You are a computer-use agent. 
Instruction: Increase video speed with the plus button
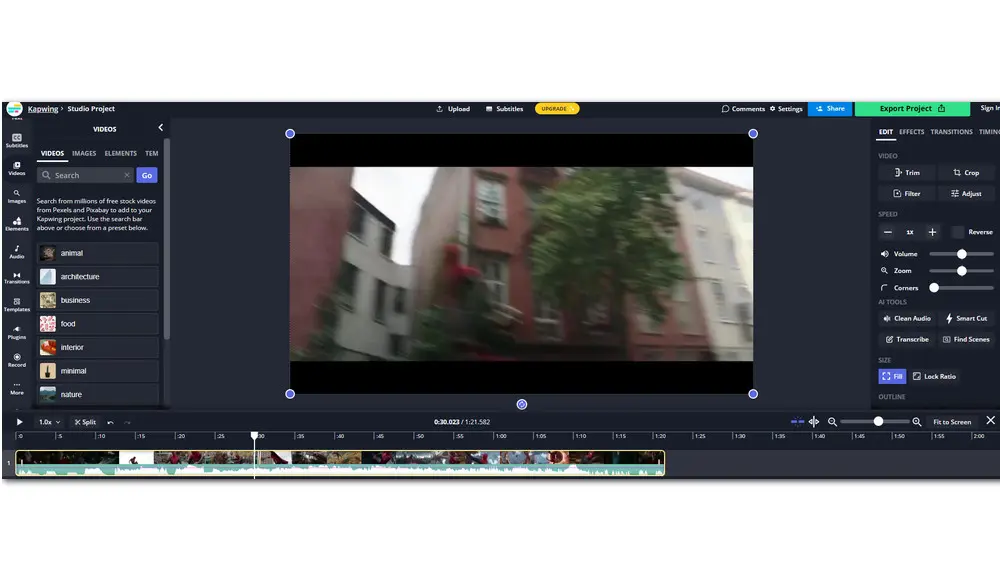[x=932, y=232]
